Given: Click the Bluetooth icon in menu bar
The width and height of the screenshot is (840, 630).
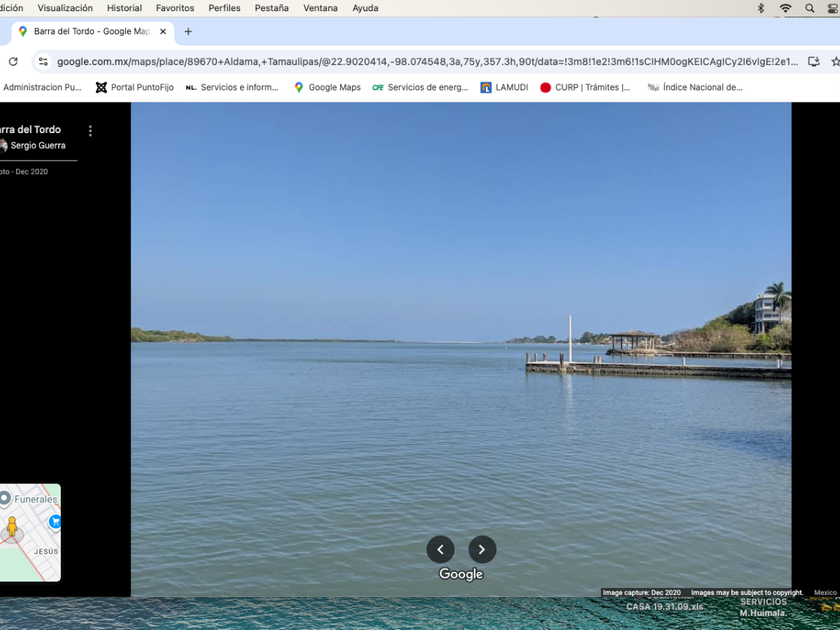Looking at the screenshot, I should click(760, 8).
